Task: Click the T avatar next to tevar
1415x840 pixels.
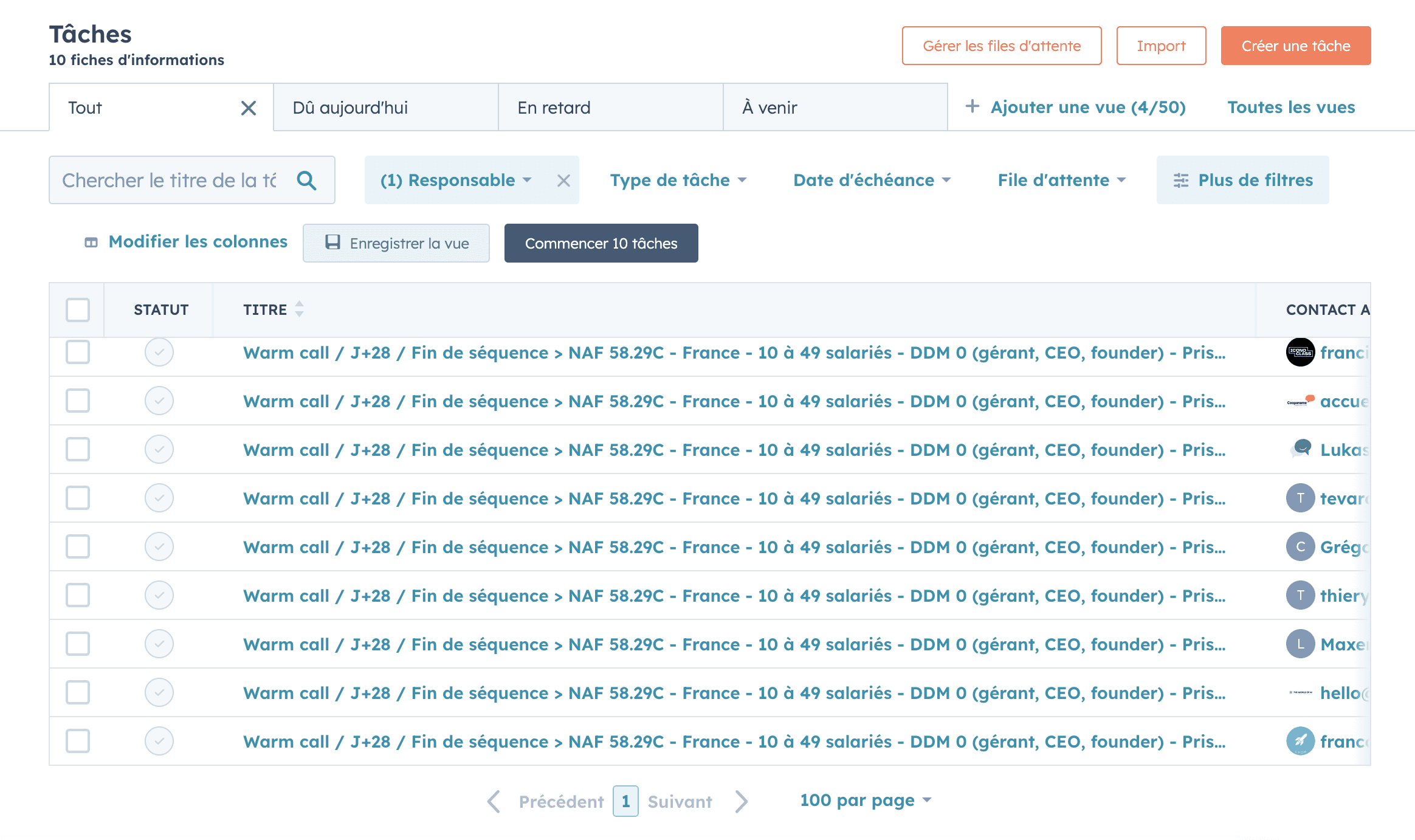Action: [x=1300, y=498]
